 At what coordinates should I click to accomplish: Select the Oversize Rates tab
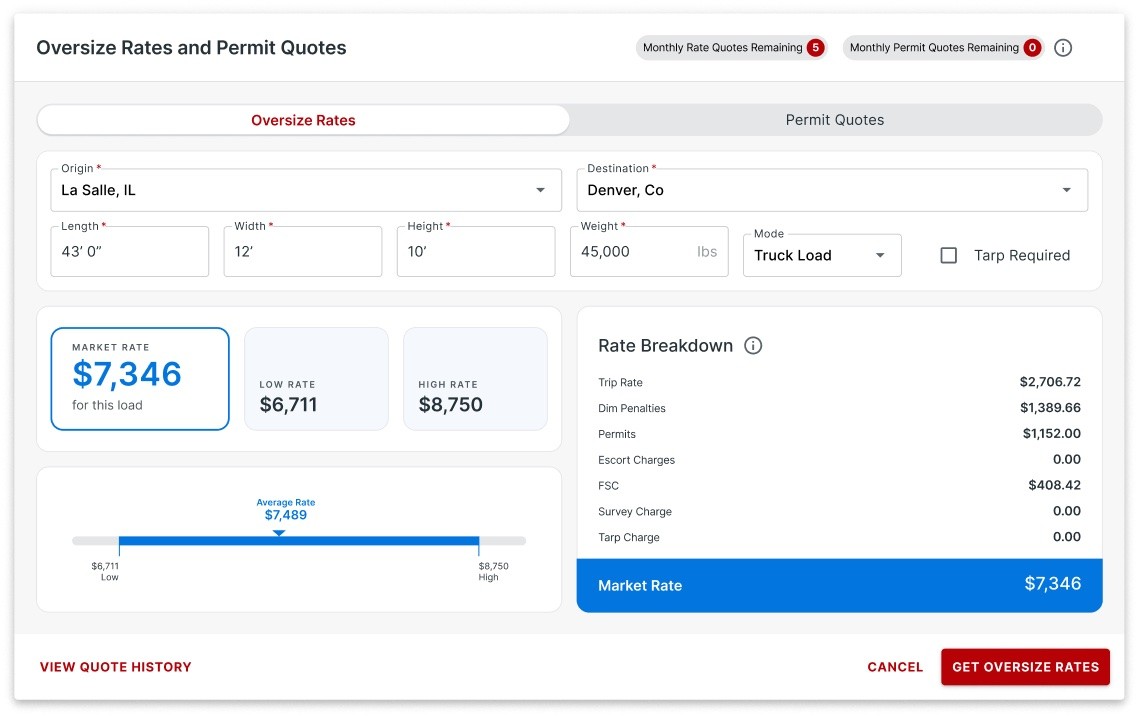pyautogui.click(x=303, y=119)
